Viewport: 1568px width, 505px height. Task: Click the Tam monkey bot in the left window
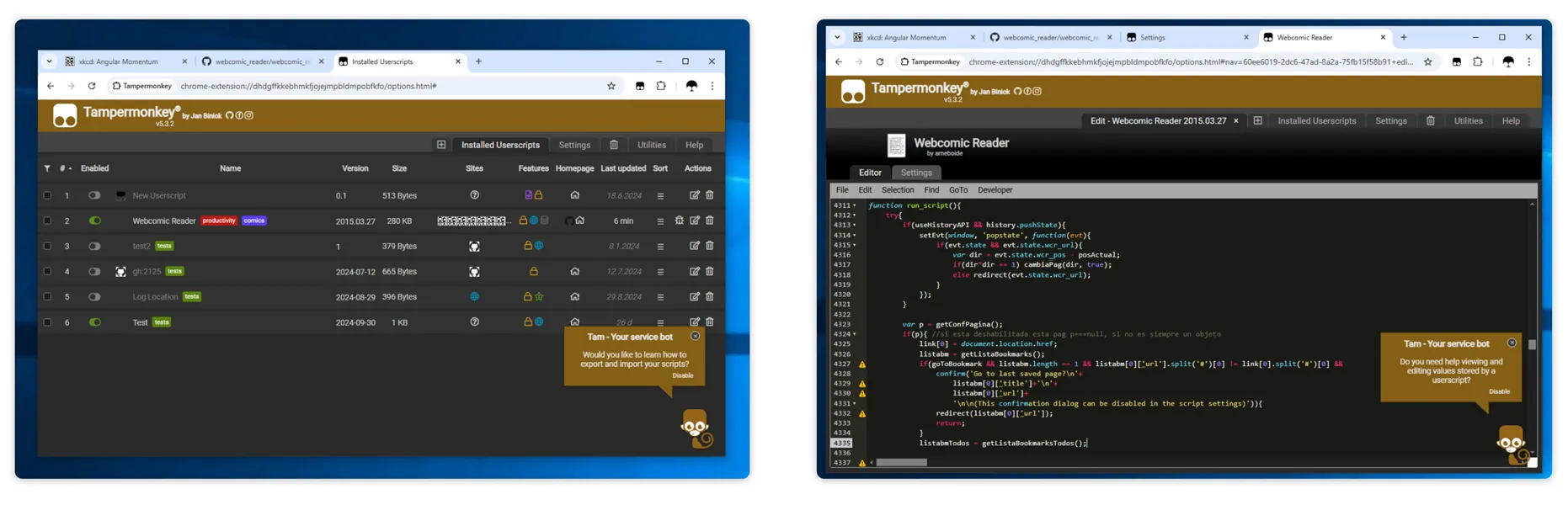pos(696,428)
